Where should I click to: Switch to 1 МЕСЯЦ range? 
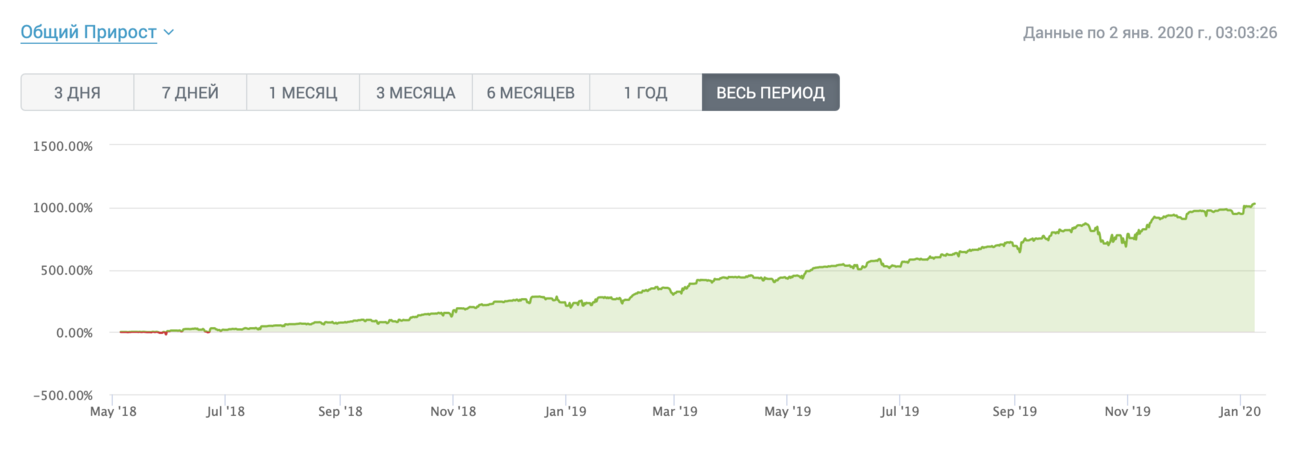(303, 93)
